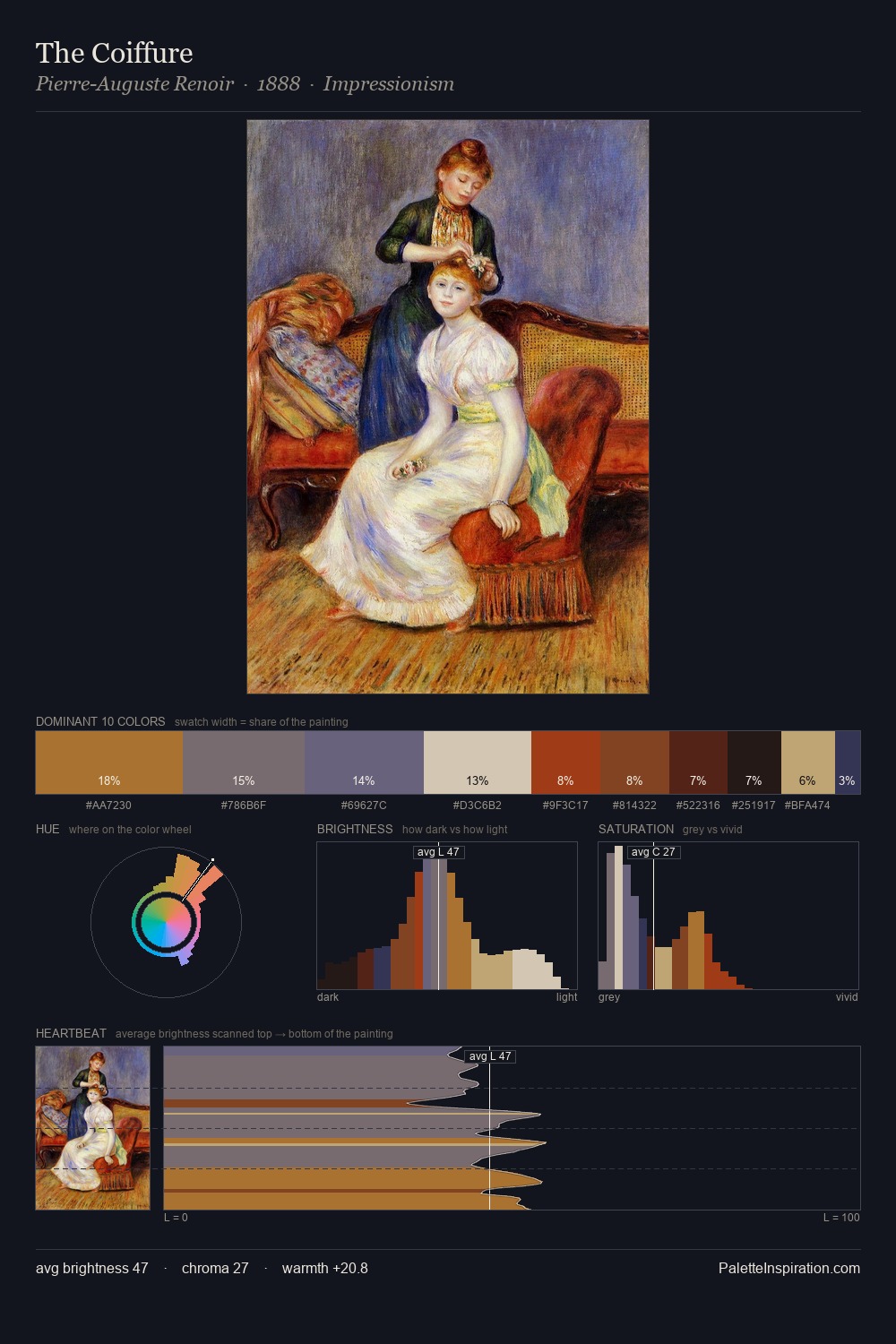
Task: Click 'chroma 27' in the footer
Action: coord(215,1269)
